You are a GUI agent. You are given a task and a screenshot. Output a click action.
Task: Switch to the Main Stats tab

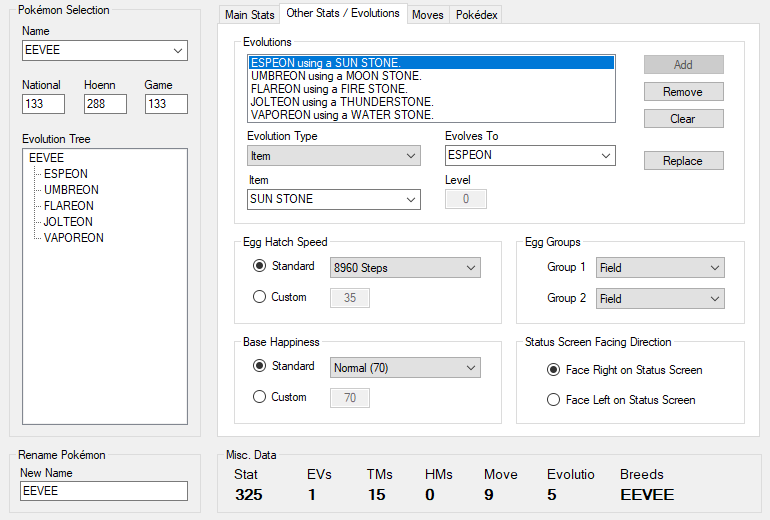pos(249,15)
